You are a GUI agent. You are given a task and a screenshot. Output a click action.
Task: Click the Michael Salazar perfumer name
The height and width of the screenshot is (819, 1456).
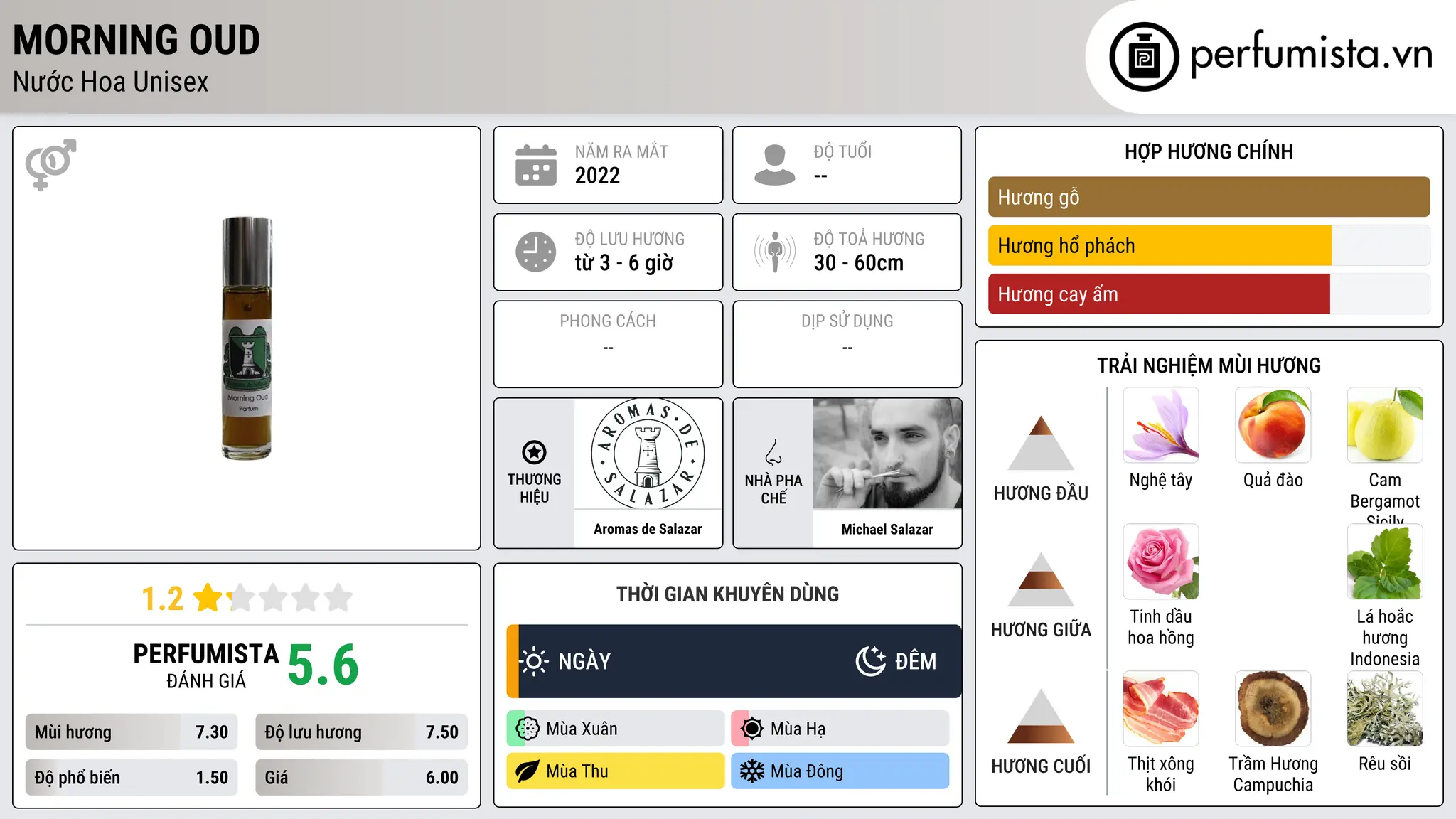coord(887,529)
